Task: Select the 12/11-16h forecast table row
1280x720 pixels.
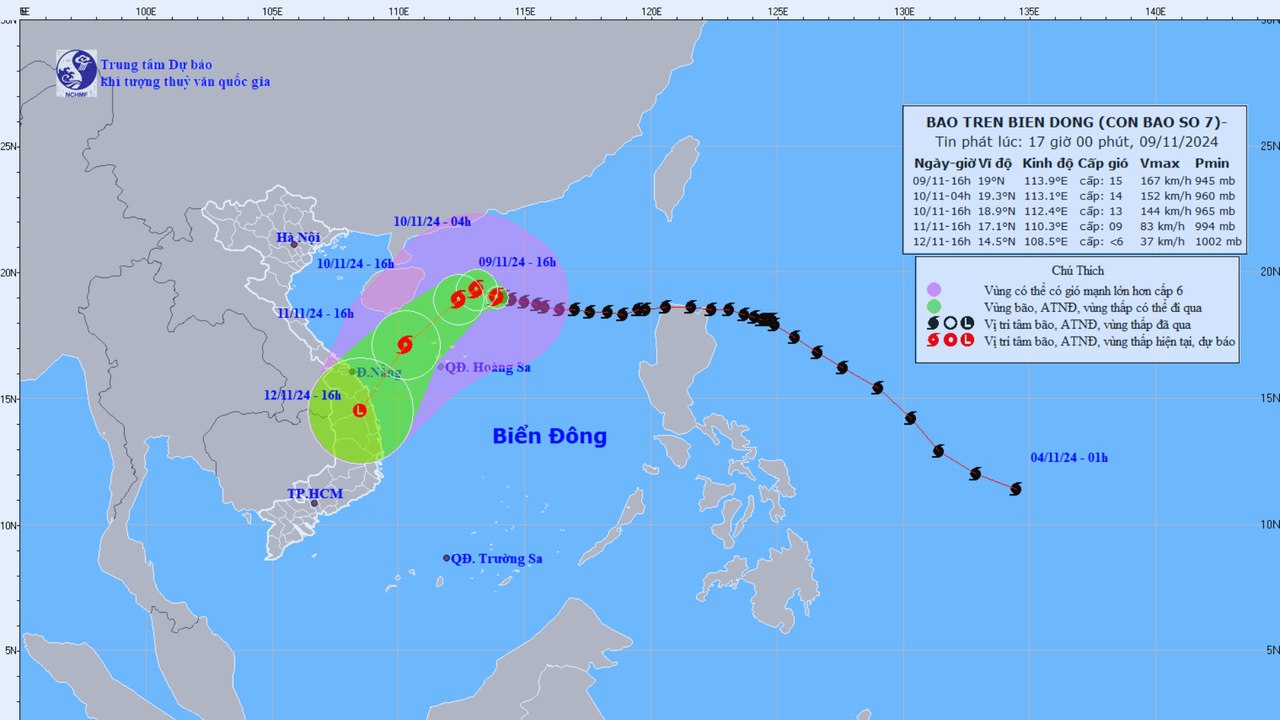Action: (x=1078, y=241)
